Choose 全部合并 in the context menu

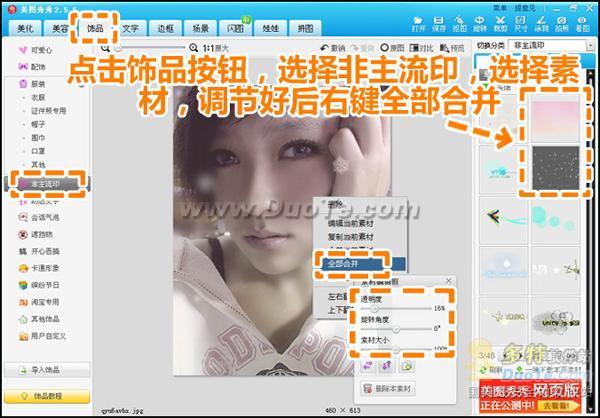[360, 264]
